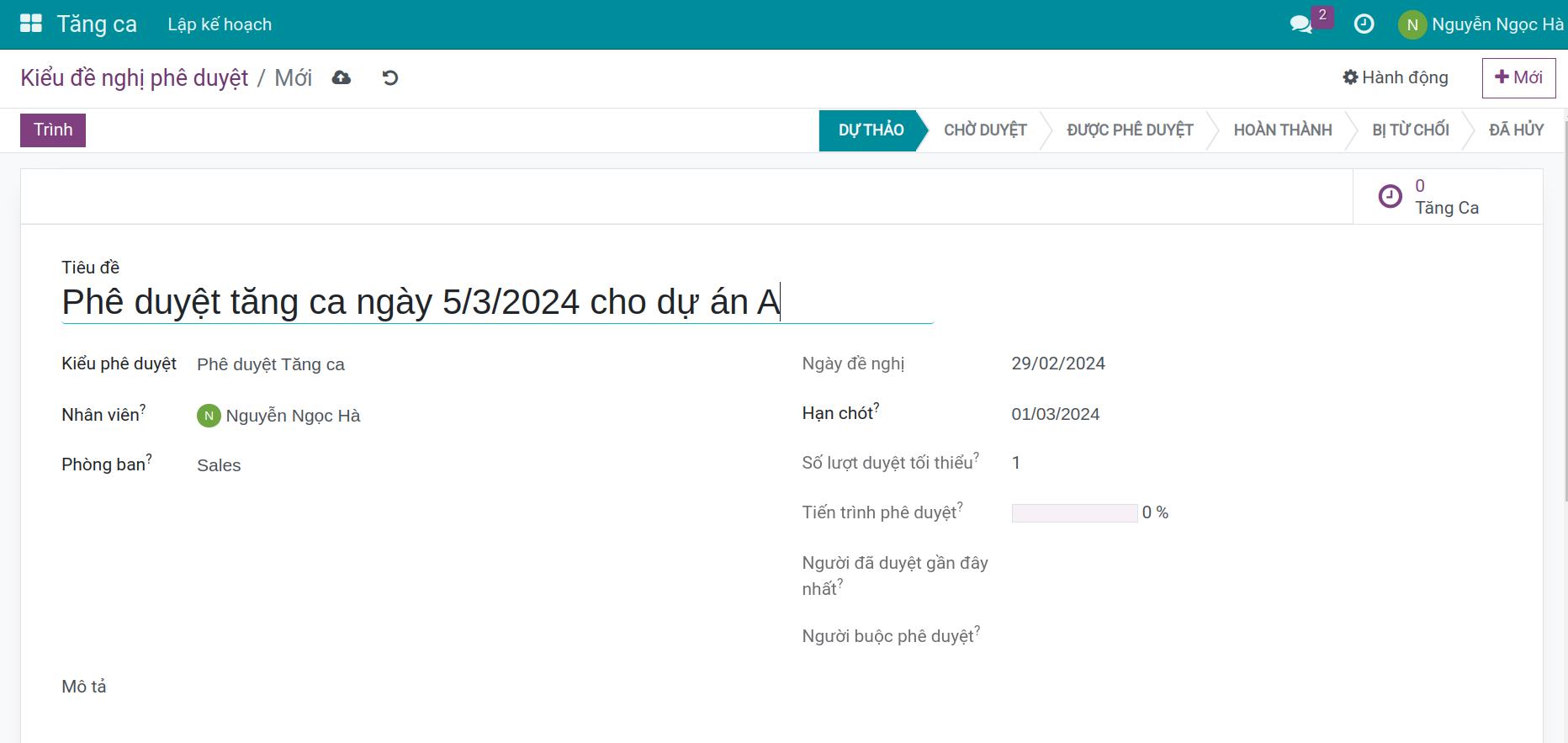Open Kiểu phê duyệt selection field

coord(479,364)
